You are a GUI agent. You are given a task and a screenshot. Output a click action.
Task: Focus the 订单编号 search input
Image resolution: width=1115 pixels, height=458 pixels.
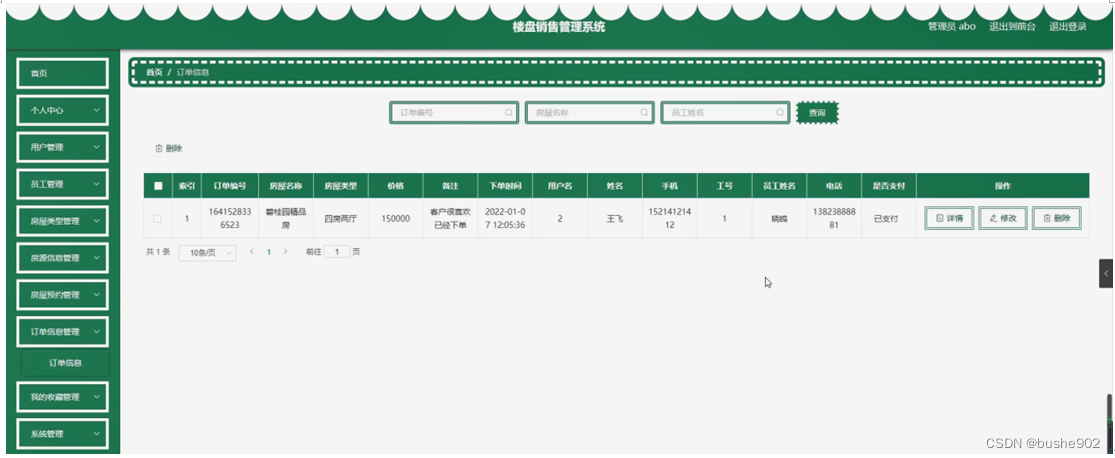pos(454,112)
